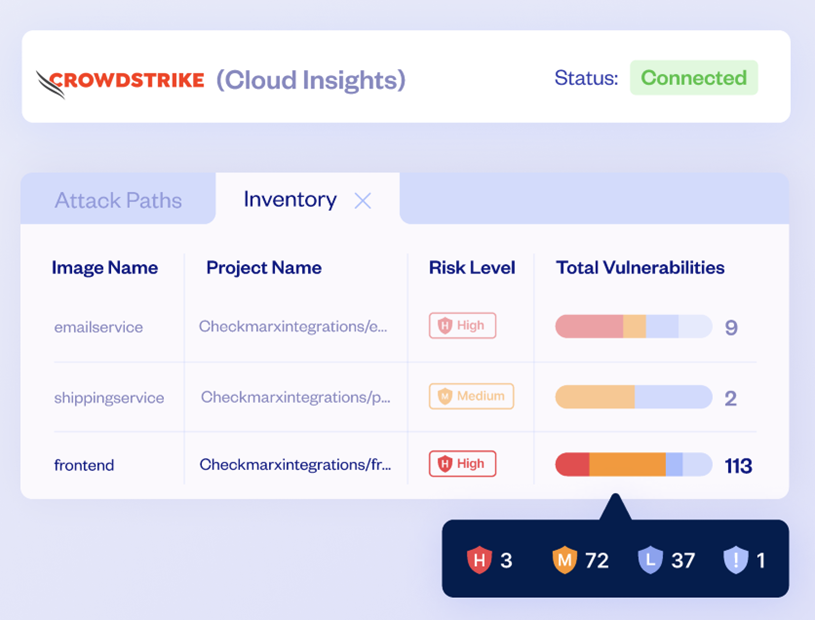
Task: Click the shield icon in the Medium badge
Action: click(x=445, y=397)
